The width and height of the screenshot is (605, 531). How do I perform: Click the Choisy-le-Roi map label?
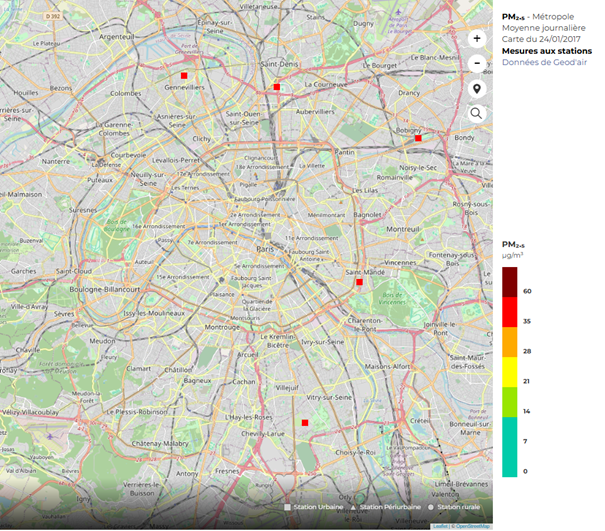[355, 452]
